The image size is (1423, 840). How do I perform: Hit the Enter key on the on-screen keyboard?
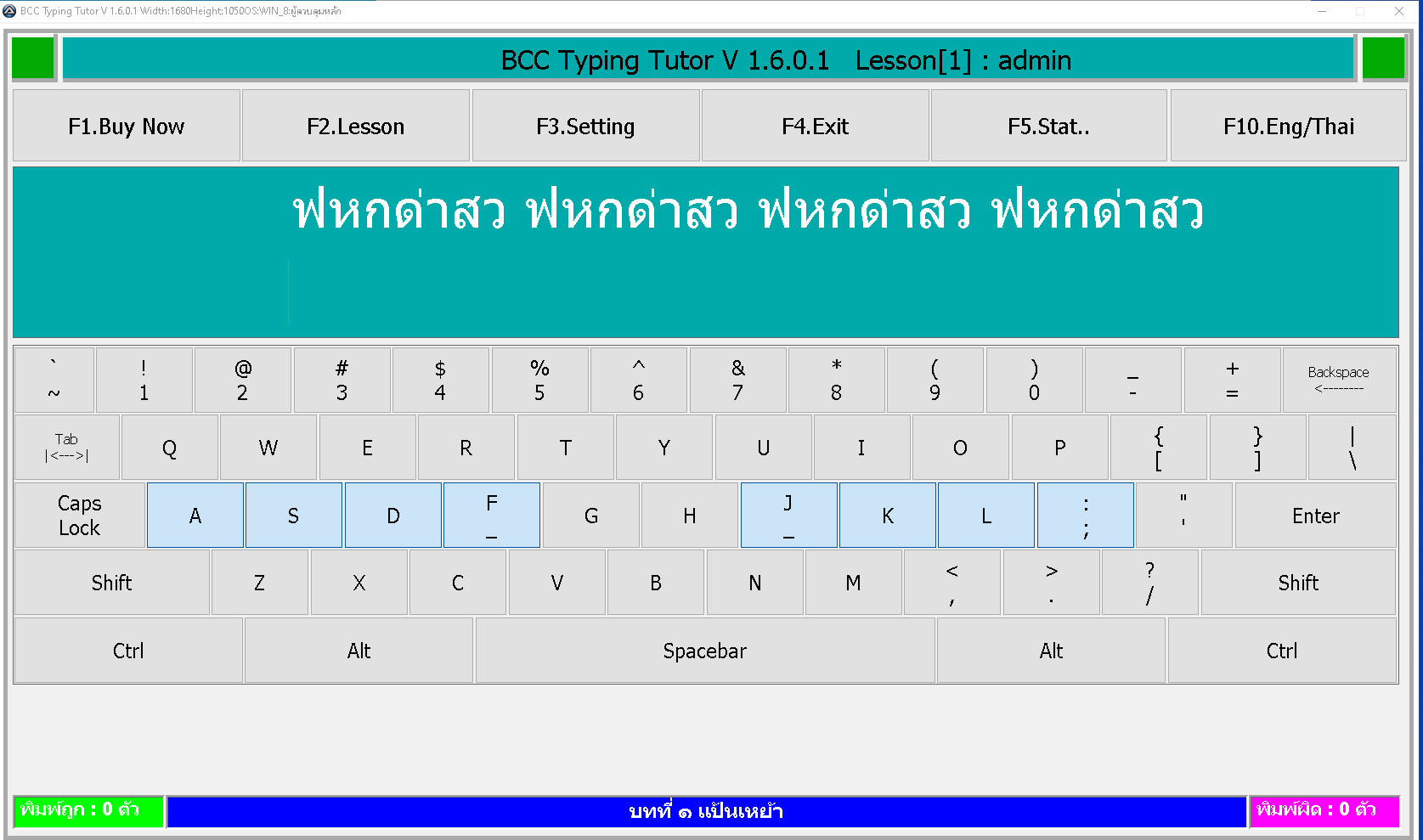point(1315,516)
